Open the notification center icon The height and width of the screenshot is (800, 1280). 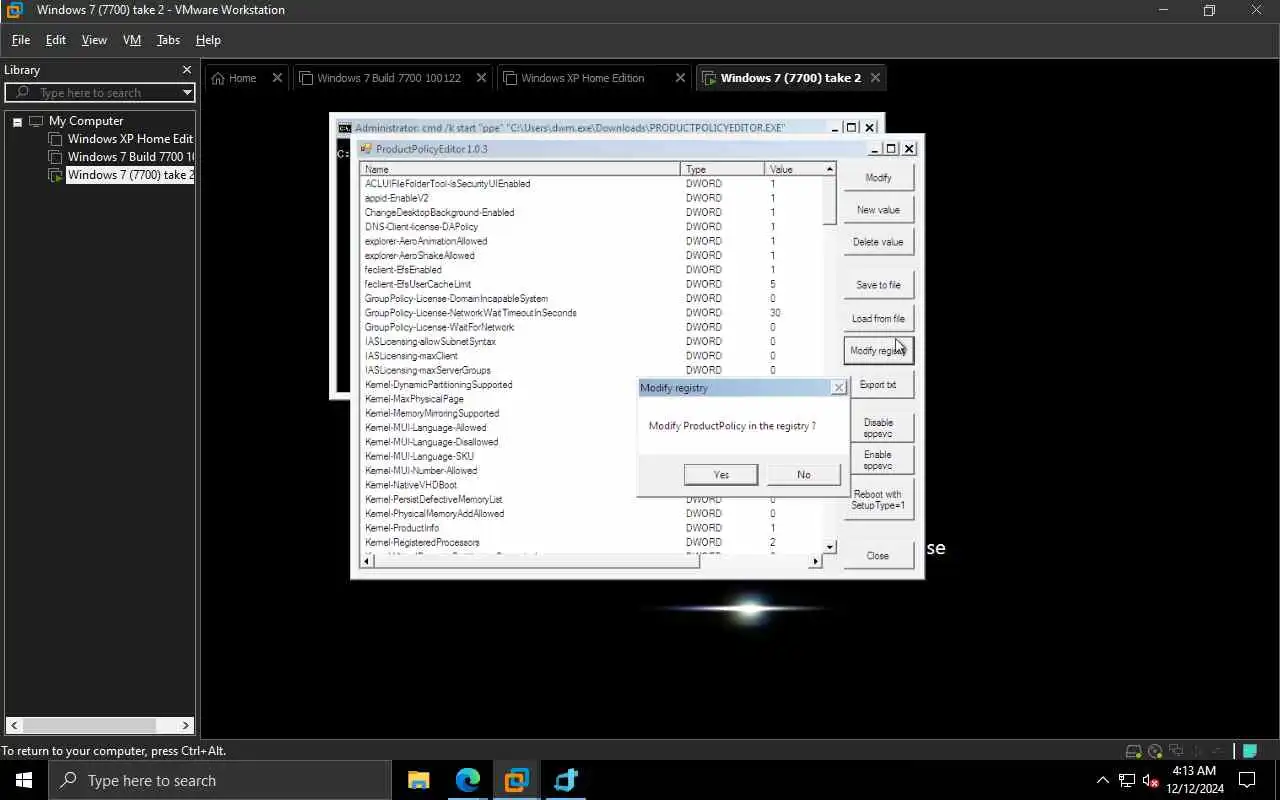[x=1247, y=781]
